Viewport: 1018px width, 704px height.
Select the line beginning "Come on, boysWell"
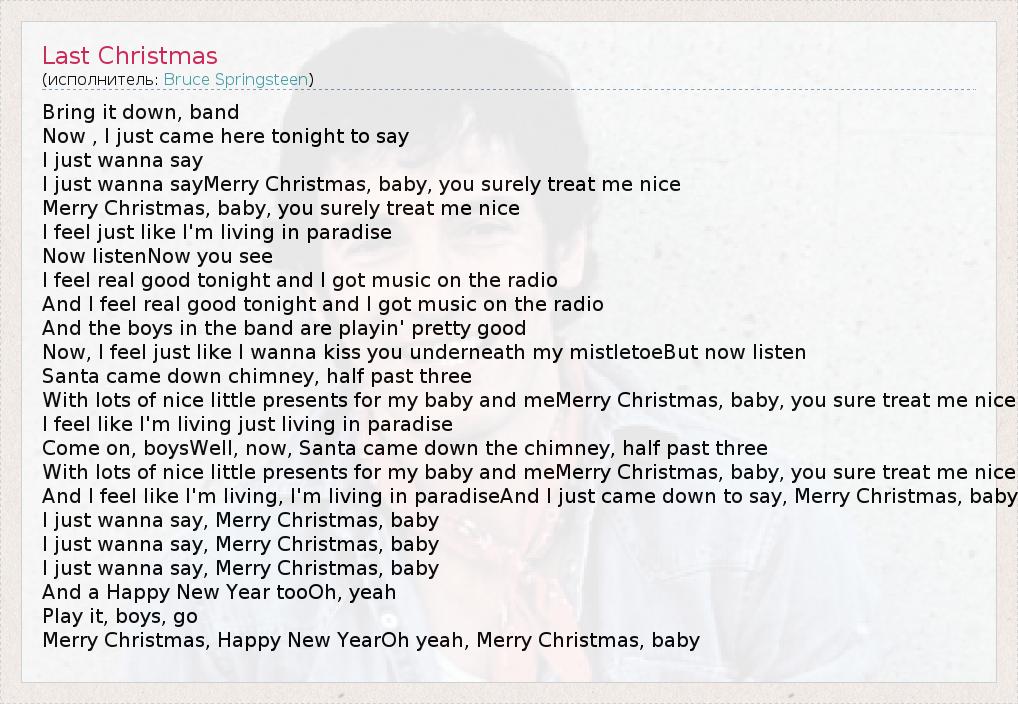click(405, 448)
